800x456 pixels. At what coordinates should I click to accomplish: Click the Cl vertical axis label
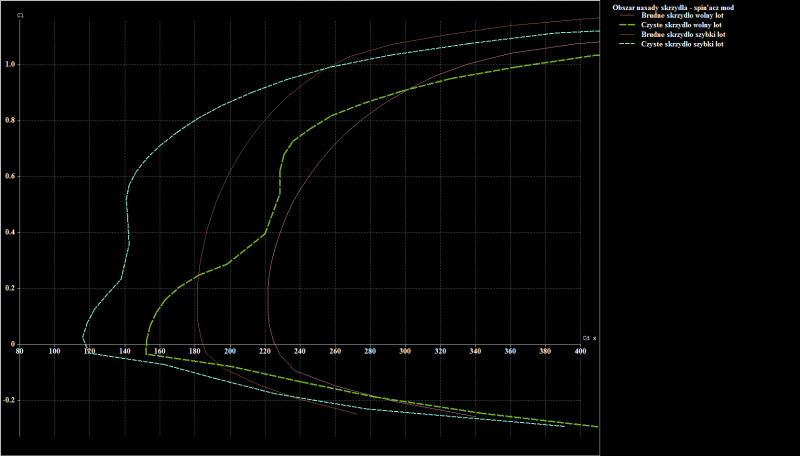tap(19, 15)
